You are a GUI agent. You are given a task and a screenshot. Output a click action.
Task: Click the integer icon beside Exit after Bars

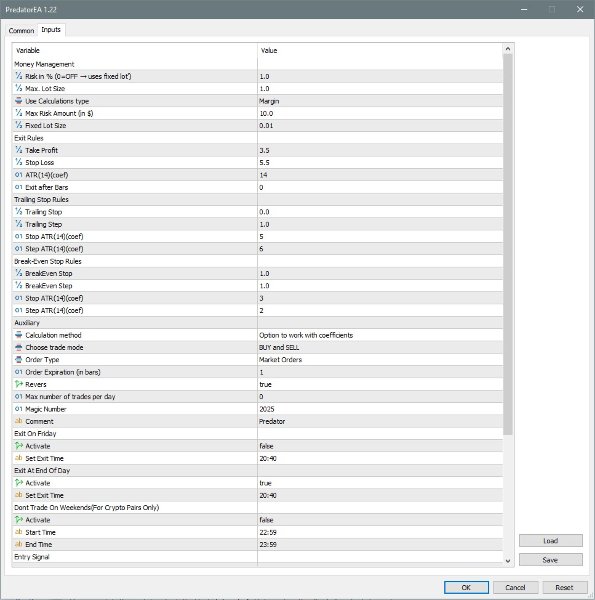pyautogui.click(x=18, y=187)
